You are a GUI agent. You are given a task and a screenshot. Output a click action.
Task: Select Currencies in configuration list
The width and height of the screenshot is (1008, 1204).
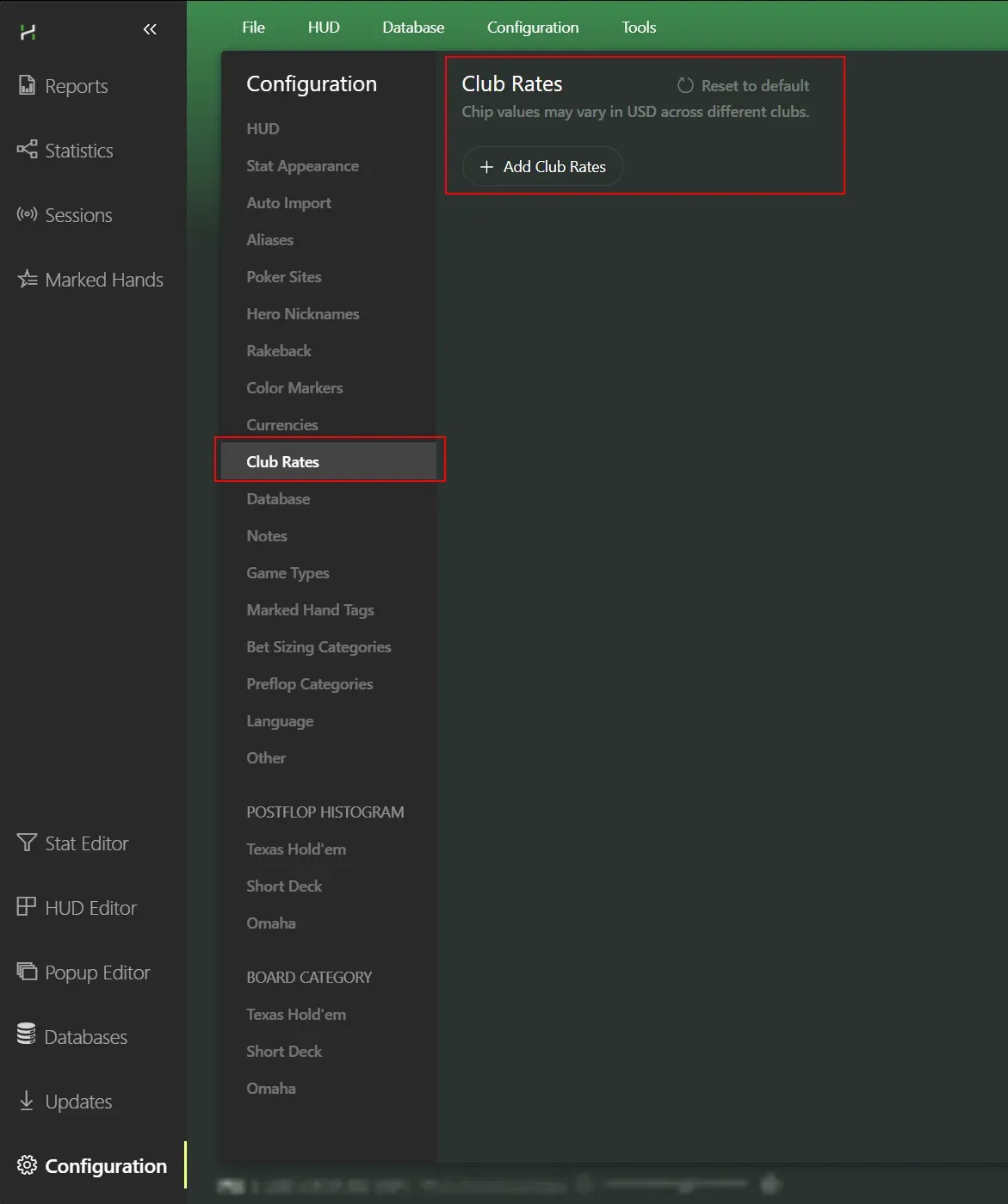point(282,425)
